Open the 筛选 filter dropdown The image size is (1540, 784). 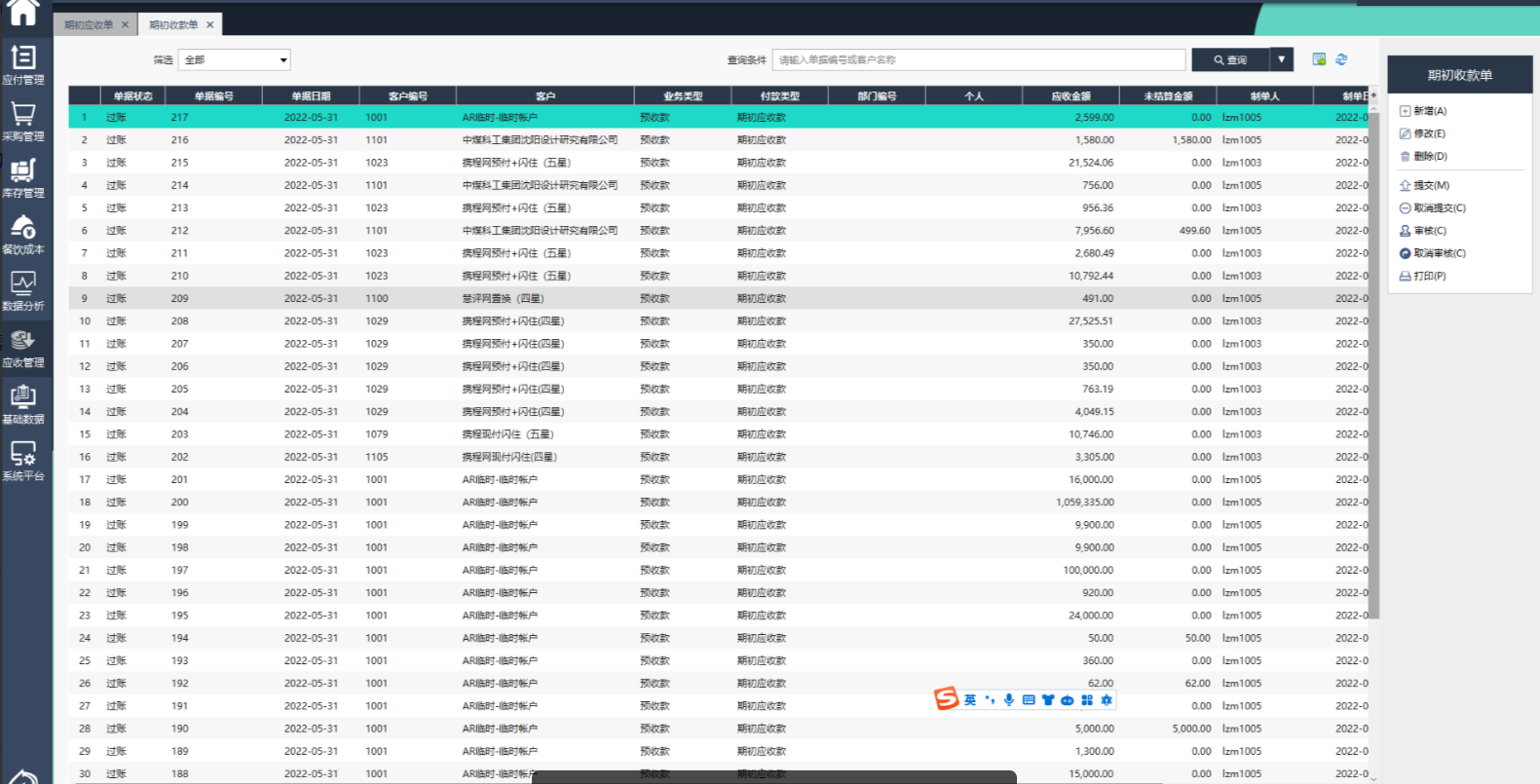(235, 60)
